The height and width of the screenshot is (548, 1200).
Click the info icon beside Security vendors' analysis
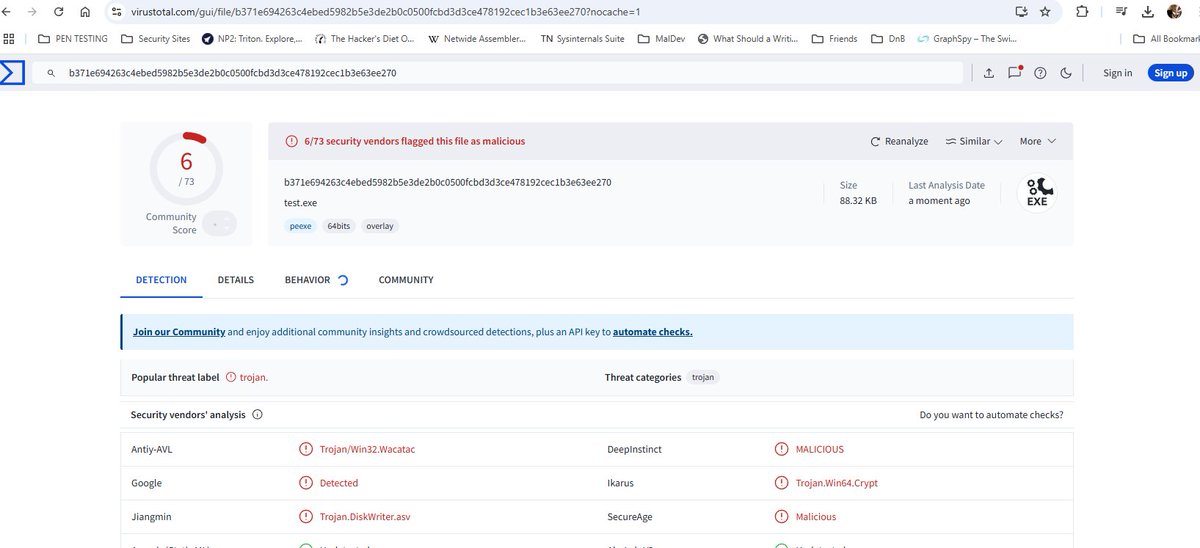pos(257,414)
